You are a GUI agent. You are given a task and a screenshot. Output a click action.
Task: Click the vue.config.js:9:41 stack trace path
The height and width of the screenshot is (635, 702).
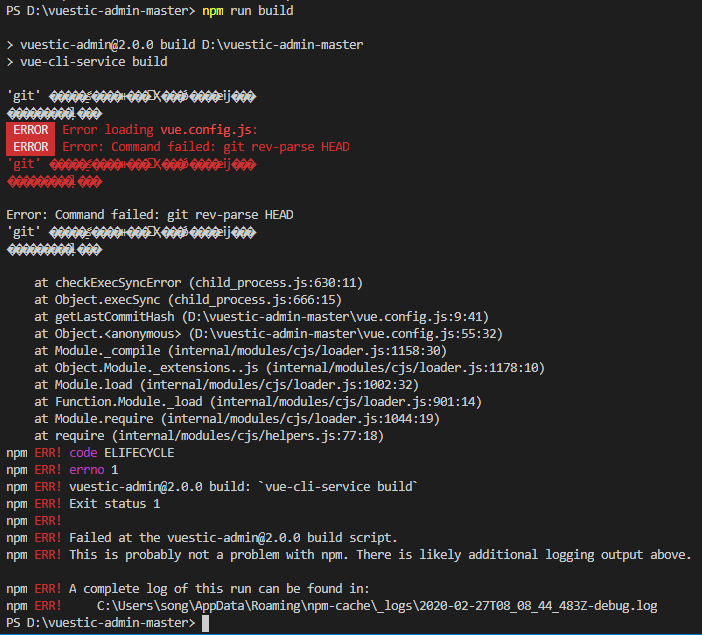pos(335,317)
